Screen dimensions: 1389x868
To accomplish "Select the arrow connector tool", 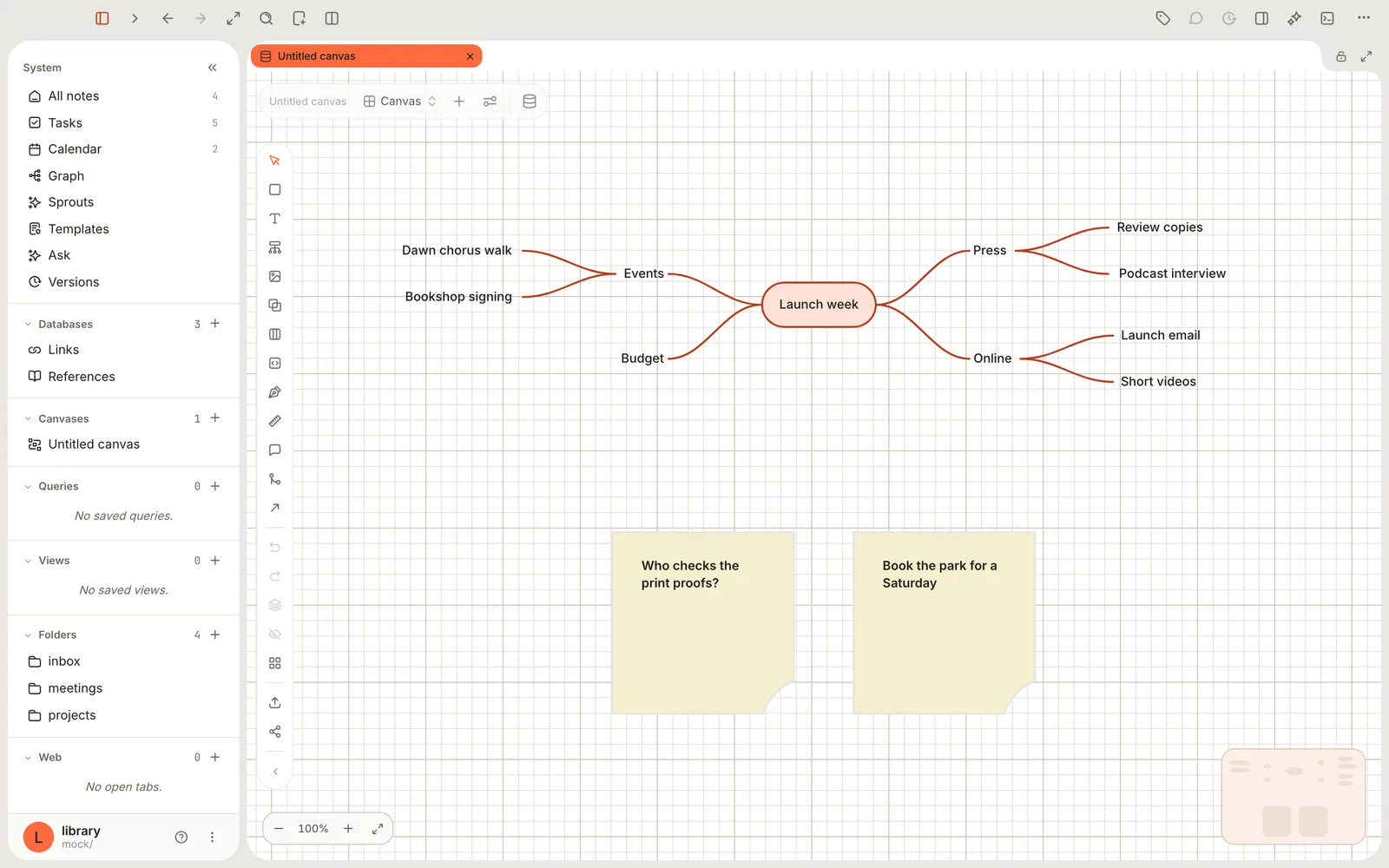I will (x=275, y=508).
